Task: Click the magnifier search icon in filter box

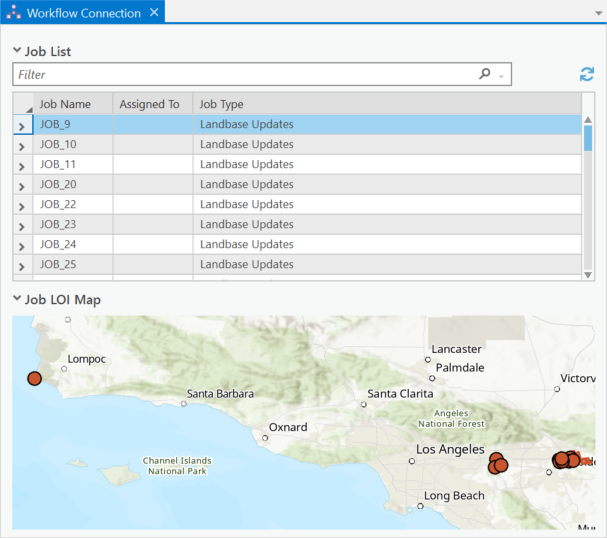Action: [485, 74]
